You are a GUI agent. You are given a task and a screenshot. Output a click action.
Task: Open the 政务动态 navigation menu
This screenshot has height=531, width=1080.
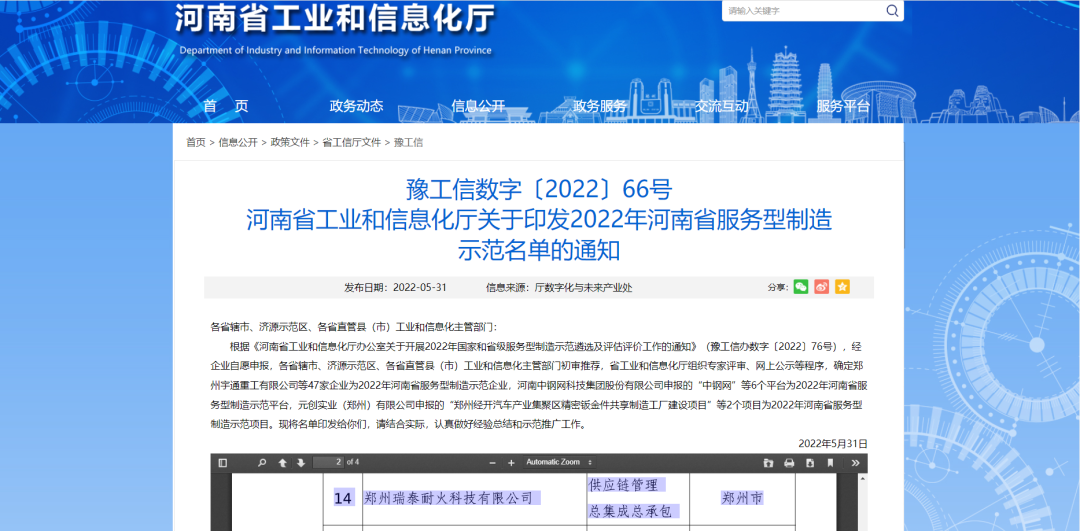(x=356, y=106)
